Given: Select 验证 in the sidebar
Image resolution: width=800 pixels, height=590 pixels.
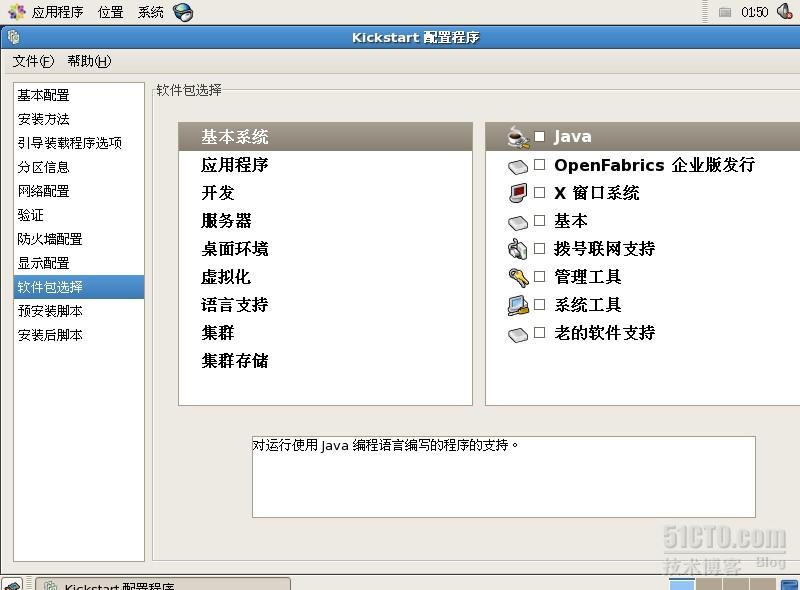Looking at the screenshot, I should click(79, 215).
